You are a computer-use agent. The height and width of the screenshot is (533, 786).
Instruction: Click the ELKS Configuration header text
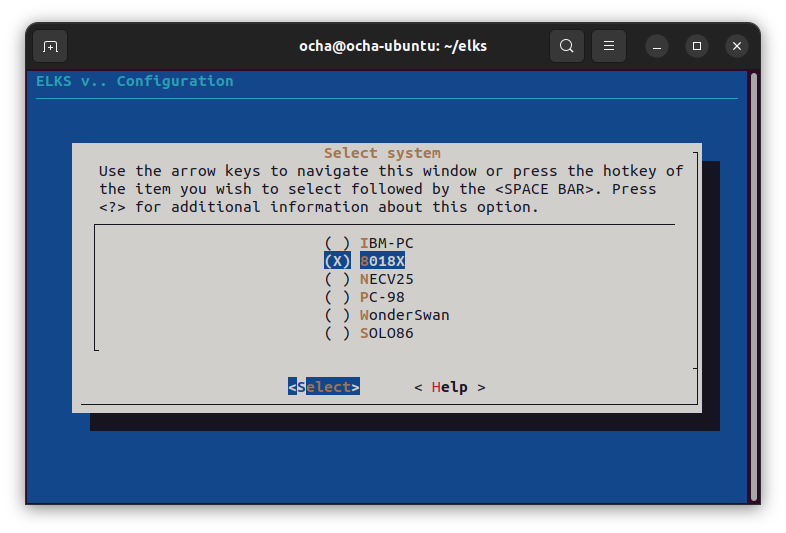point(135,81)
